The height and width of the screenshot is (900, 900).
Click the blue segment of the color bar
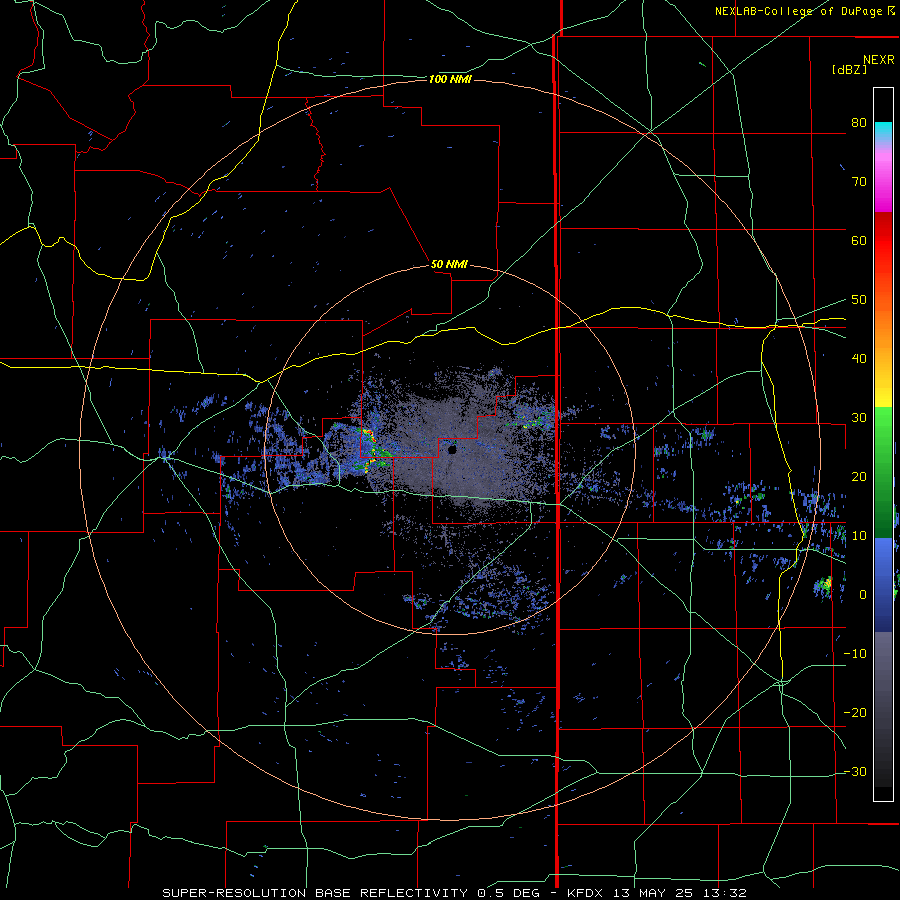[883, 585]
